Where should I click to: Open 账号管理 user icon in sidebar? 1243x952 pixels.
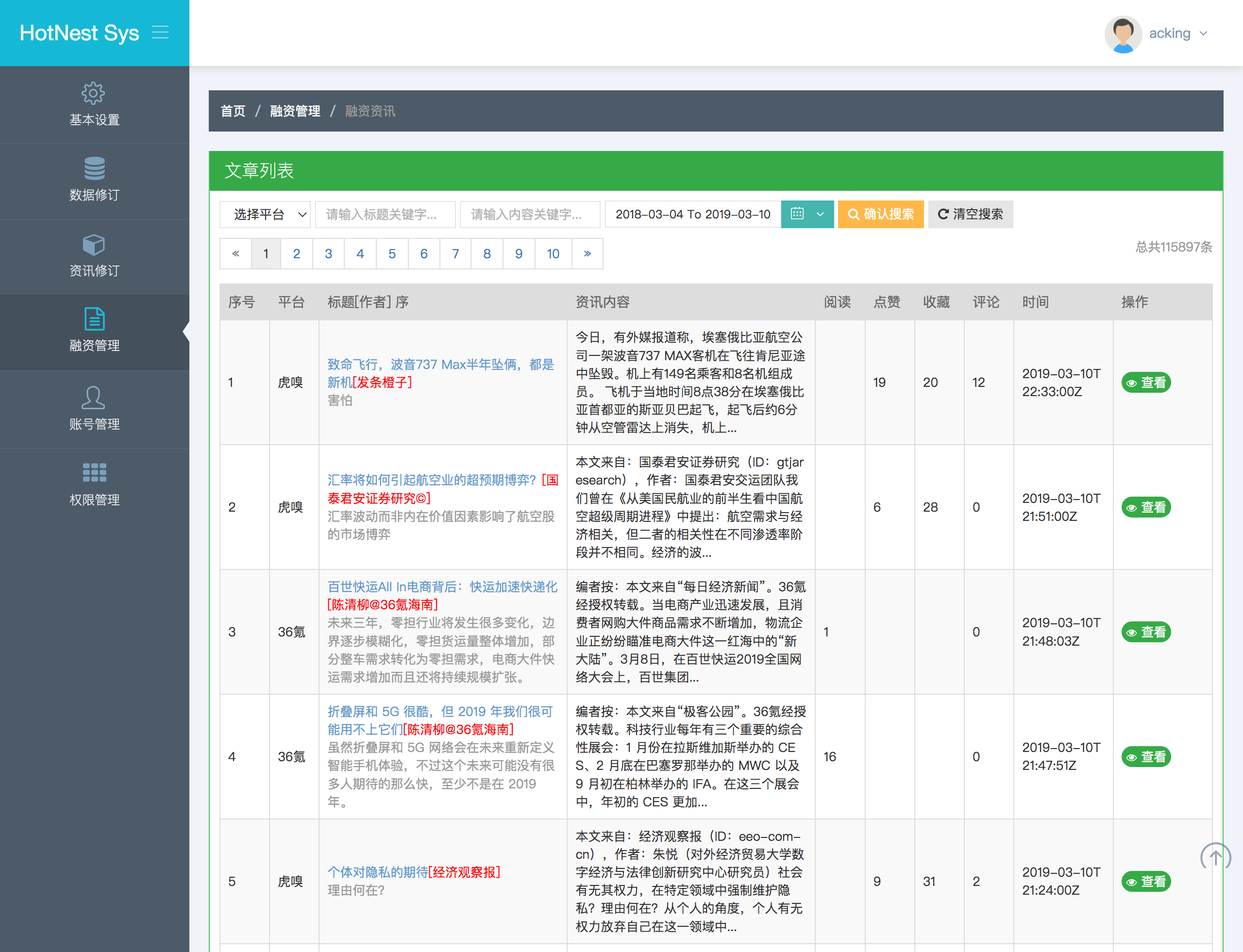(x=94, y=397)
